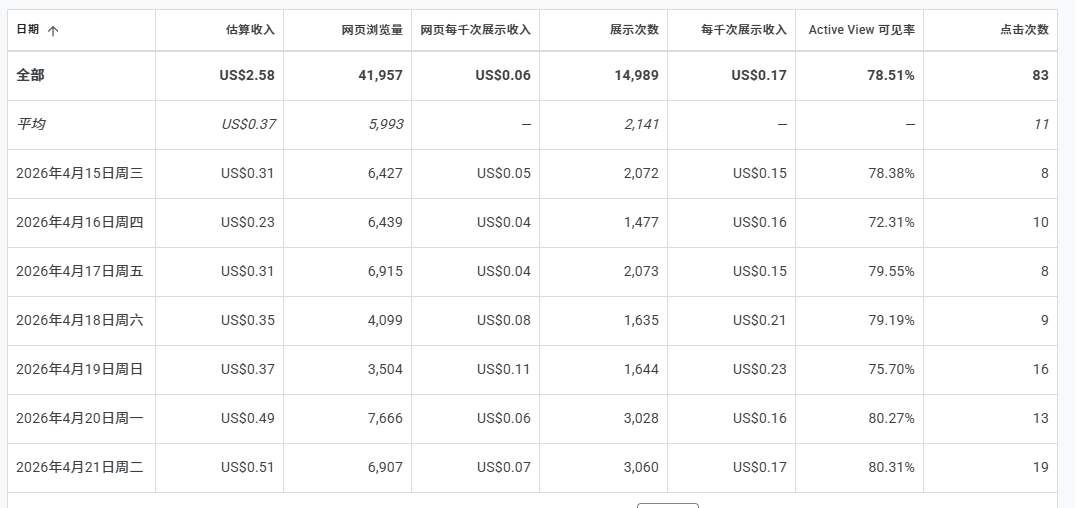Viewport: 1076px width, 508px height.
Task: Click the impression RPM US$0.21 on 4月18日
Action: pyautogui.click(x=760, y=320)
